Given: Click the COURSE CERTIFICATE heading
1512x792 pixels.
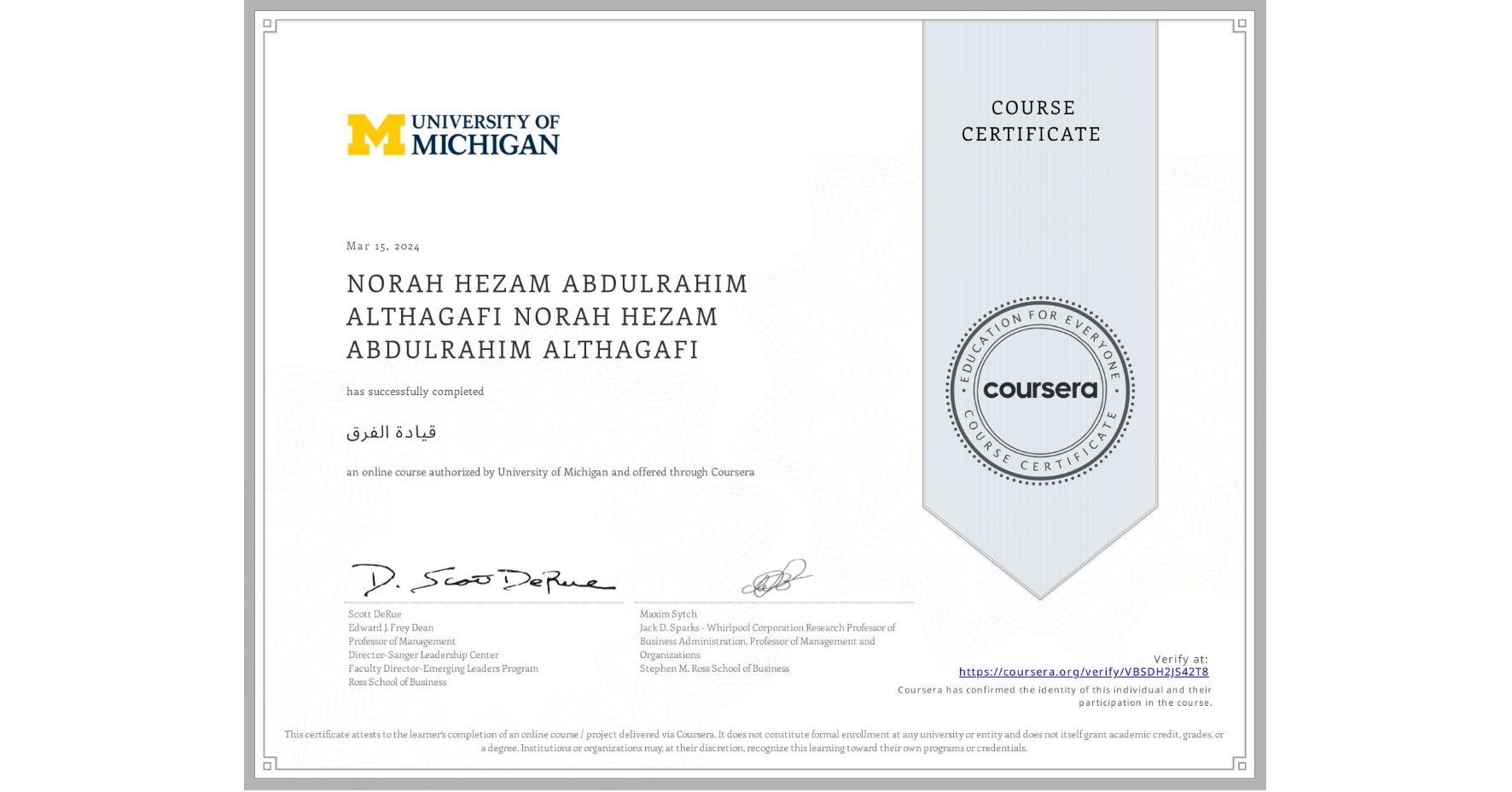Looking at the screenshot, I should (x=1032, y=120).
